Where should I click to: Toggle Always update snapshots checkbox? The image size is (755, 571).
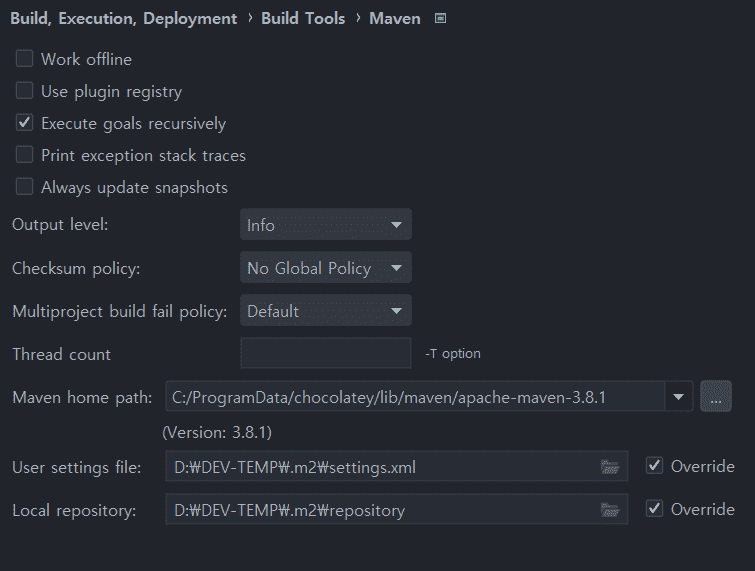pyautogui.click(x=24, y=187)
